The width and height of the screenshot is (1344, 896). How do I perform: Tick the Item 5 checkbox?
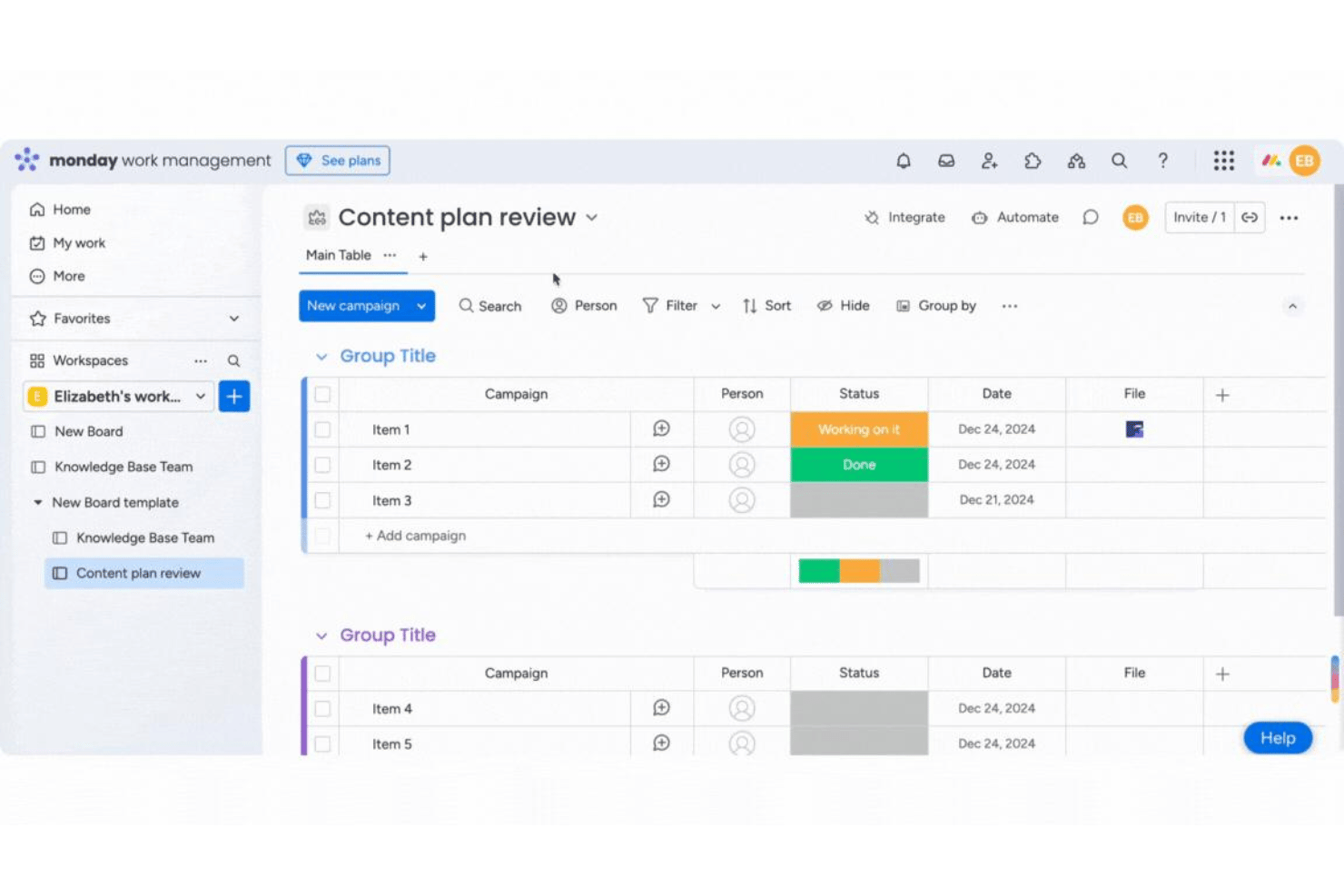322,744
